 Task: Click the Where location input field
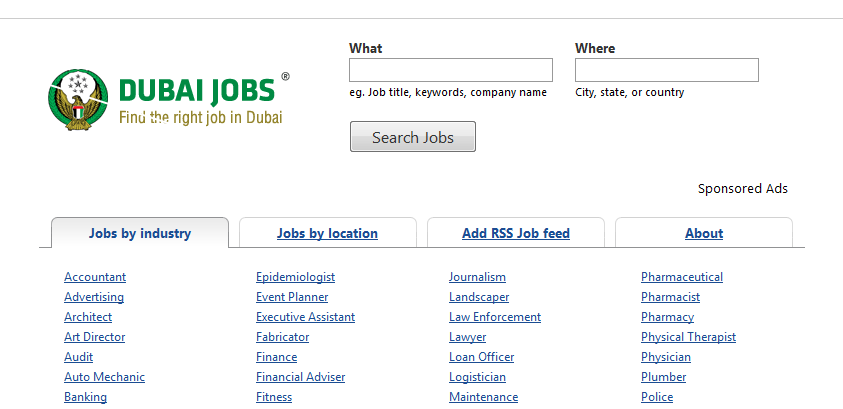tap(667, 70)
